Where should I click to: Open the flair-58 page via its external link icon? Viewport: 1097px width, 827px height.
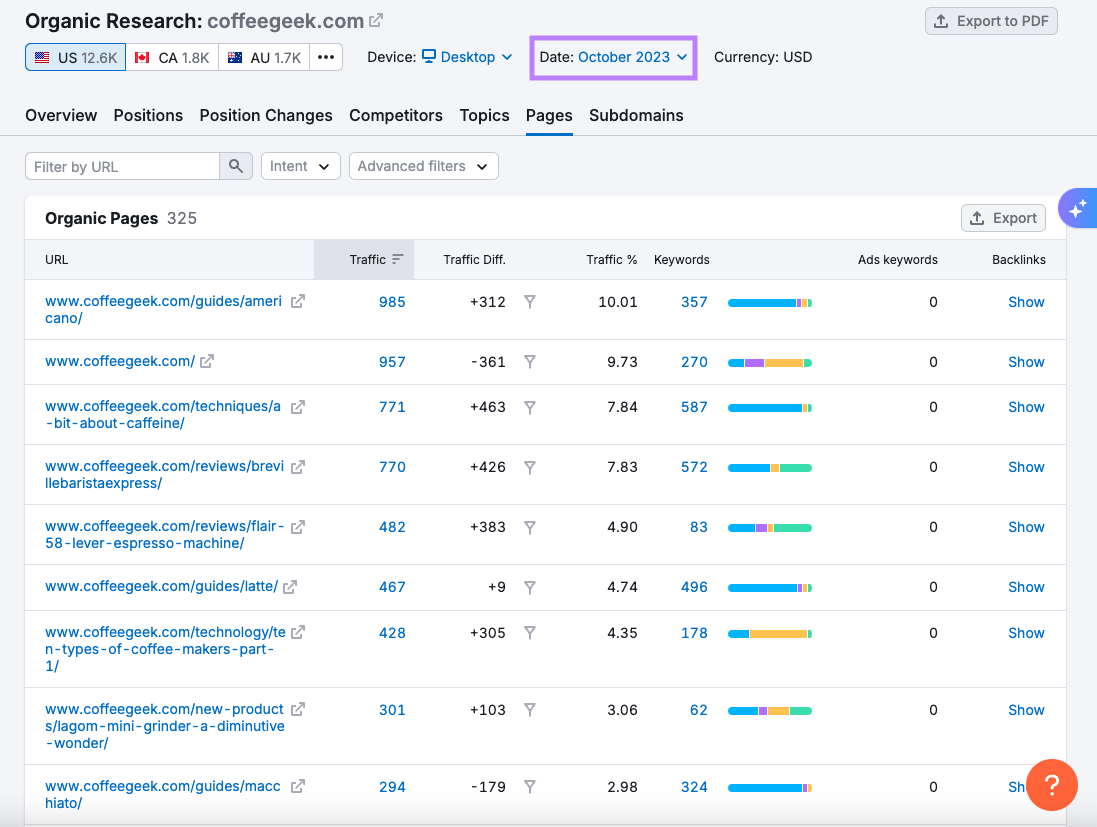pos(297,526)
